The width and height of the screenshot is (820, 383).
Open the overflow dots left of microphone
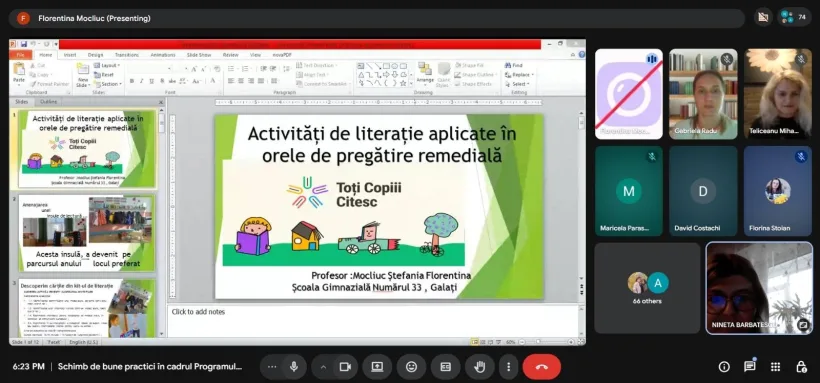pyautogui.click(x=271, y=367)
